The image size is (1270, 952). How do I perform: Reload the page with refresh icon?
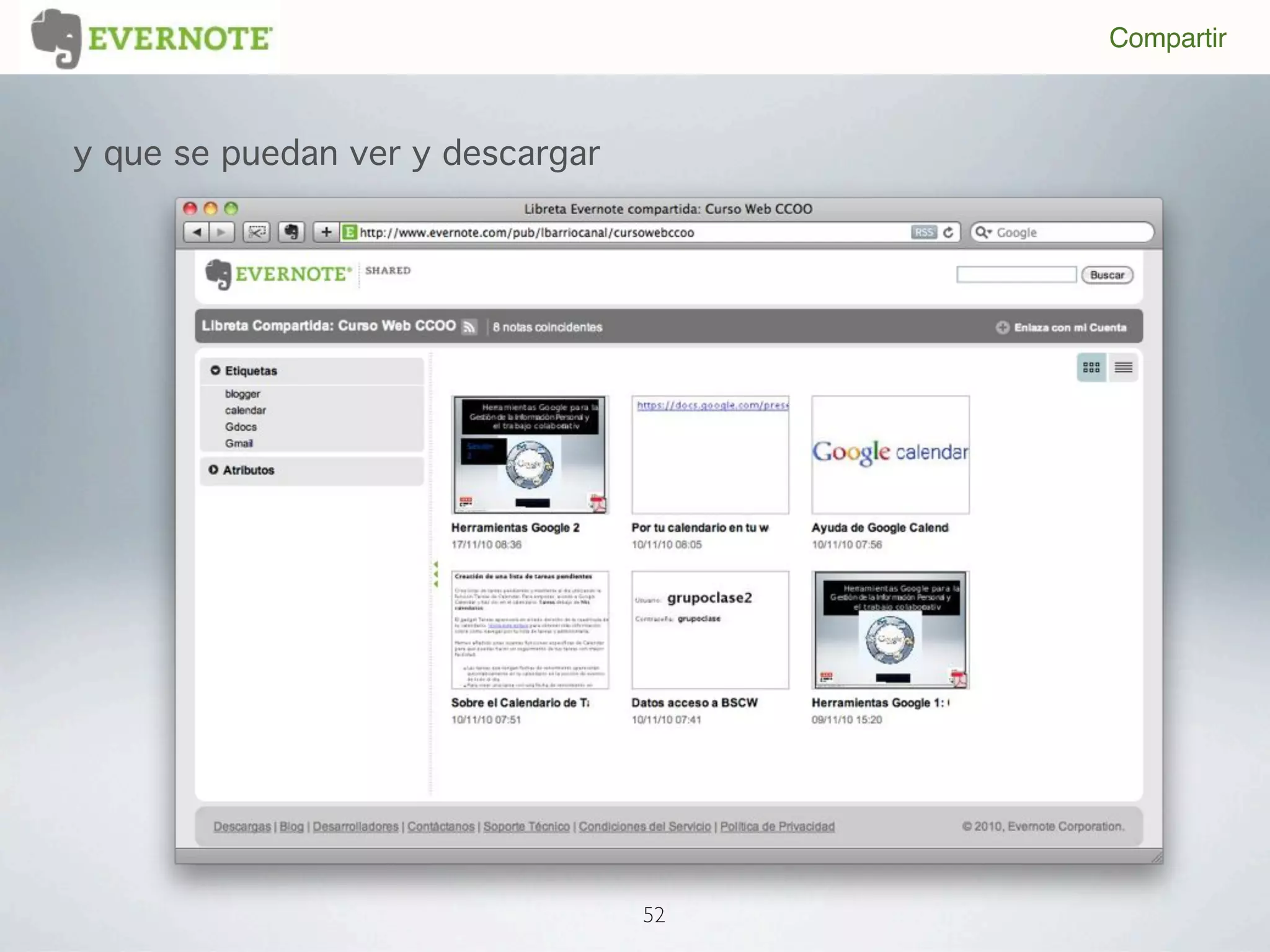tap(948, 232)
